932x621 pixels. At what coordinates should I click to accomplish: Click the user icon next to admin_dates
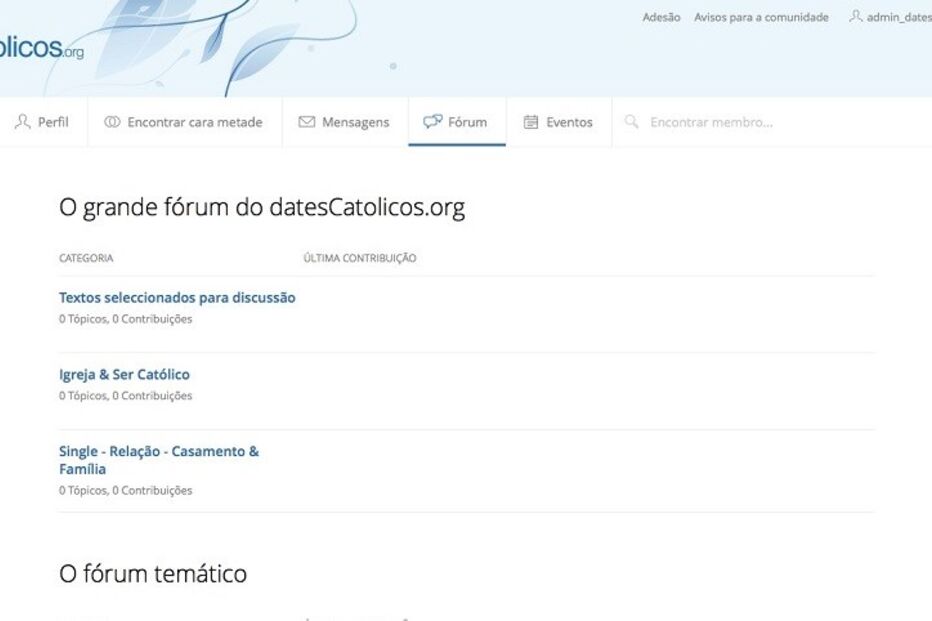(x=856, y=16)
